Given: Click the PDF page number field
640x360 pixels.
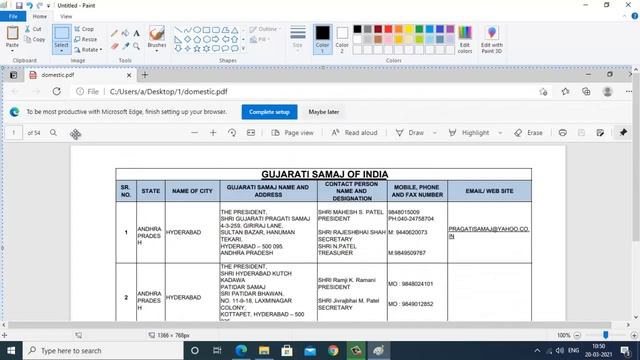Looking at the screenshot, I should pos(14,133).
